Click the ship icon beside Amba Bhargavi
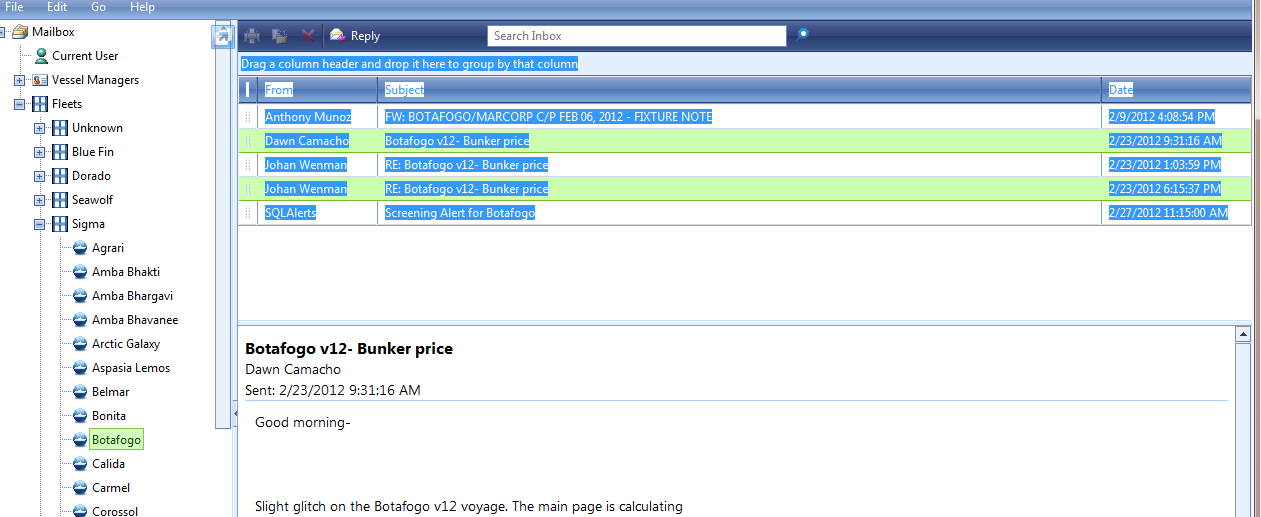 [x=80, y=296]
